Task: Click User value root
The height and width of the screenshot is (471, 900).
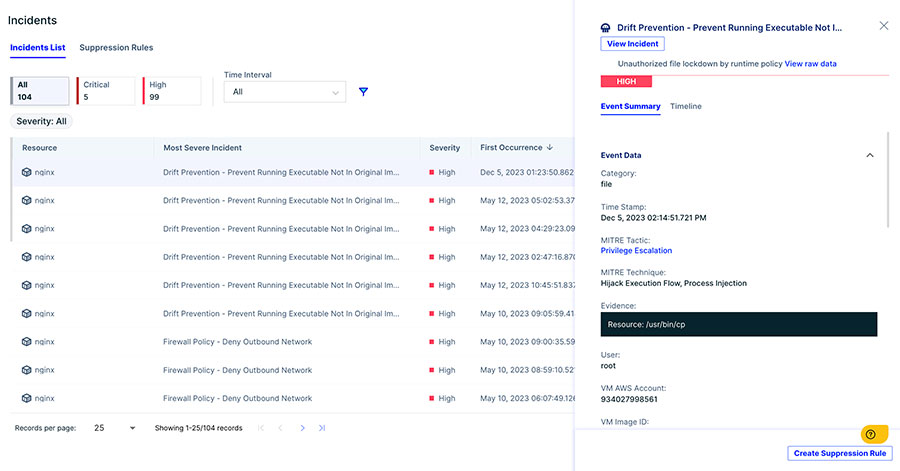Action: pyautogui.click(x=608, y=366)
